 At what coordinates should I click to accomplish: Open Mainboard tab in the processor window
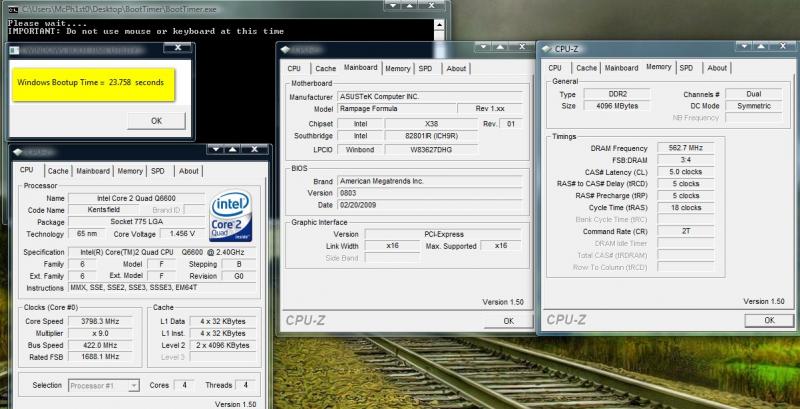click(x=93, y=171)
